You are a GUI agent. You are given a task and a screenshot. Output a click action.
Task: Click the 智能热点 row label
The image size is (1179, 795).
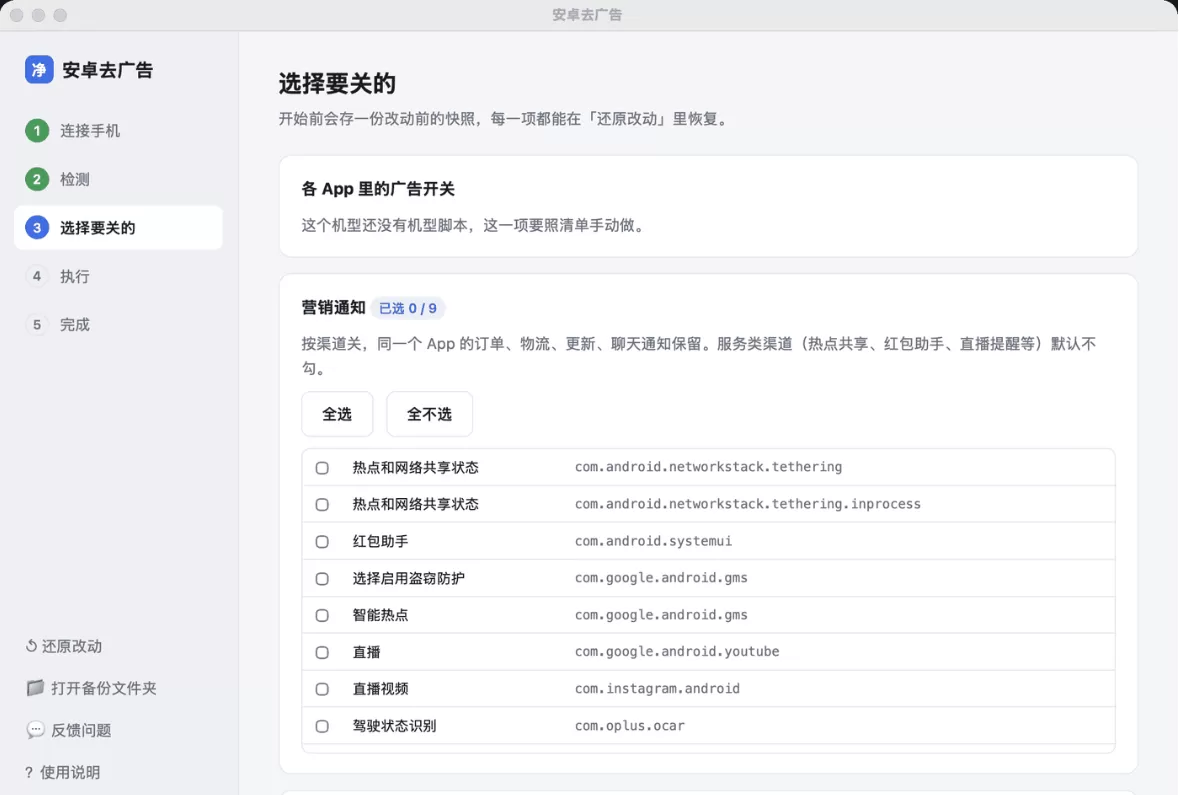[380, 615]
